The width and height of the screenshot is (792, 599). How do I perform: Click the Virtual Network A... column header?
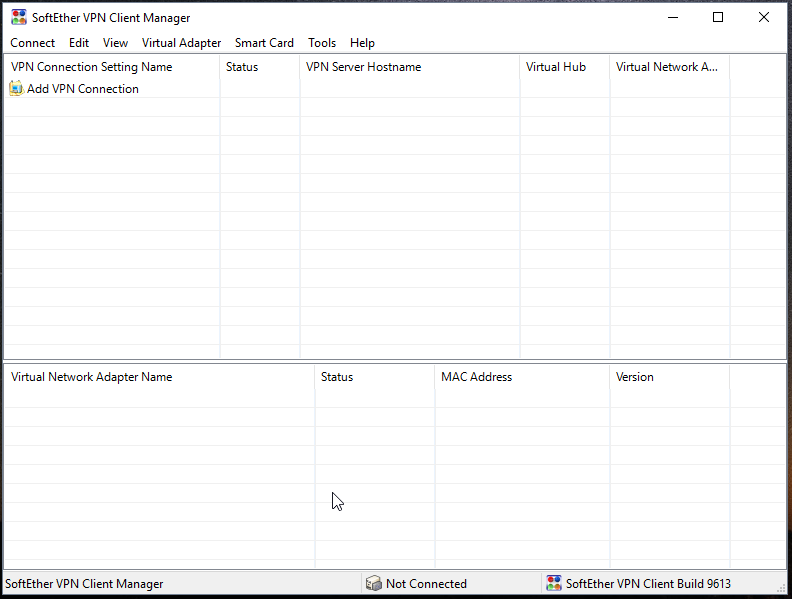click(669, 67)
